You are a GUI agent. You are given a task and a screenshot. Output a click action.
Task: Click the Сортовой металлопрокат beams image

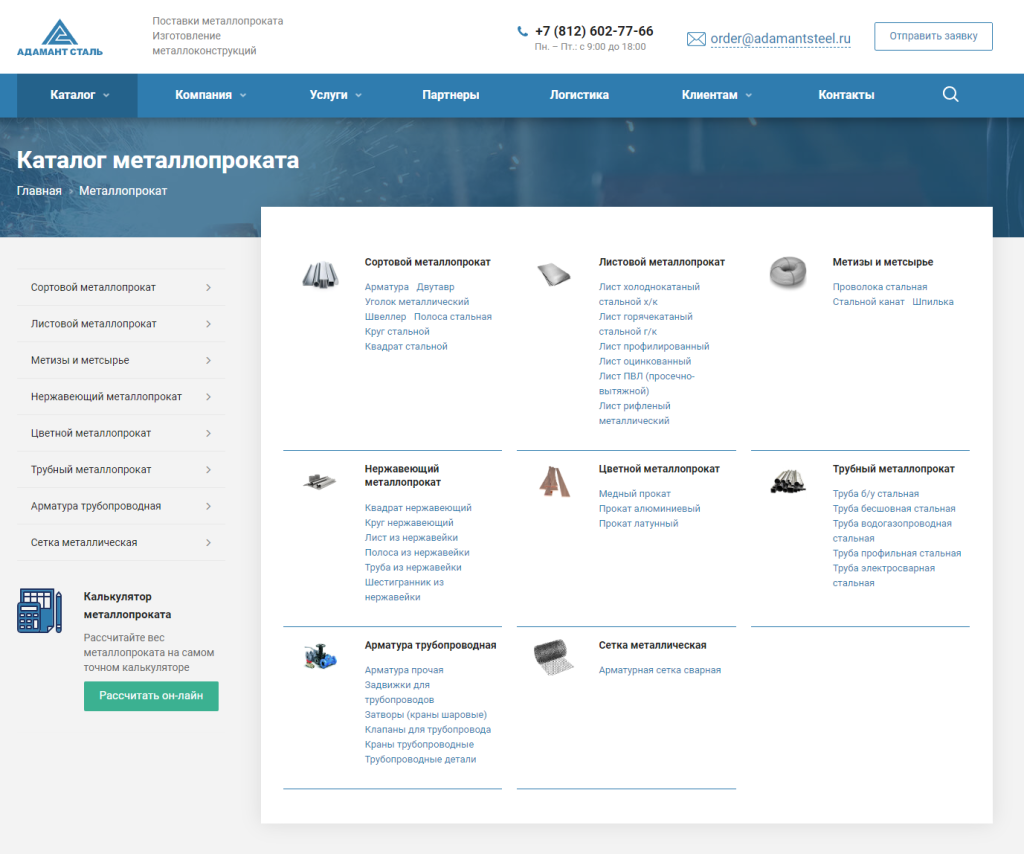click(x=320, y=274)
